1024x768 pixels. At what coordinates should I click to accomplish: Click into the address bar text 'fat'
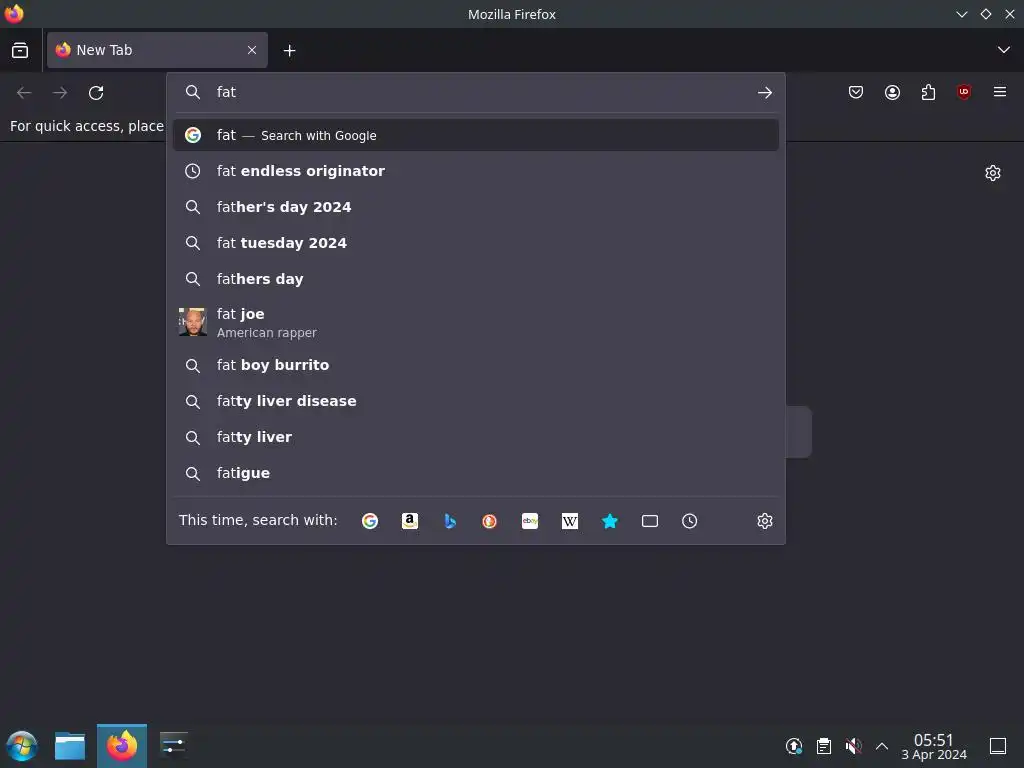coord(226,92)
